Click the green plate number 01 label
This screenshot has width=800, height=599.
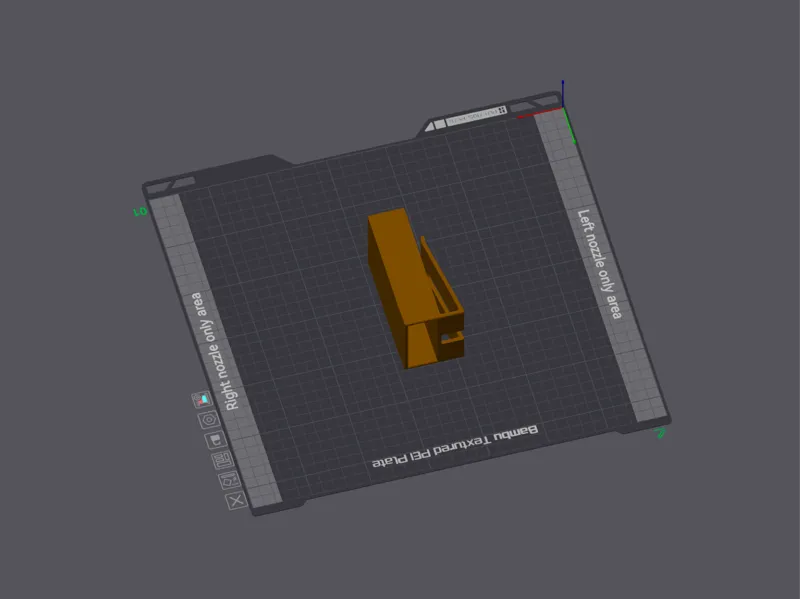click(140, 211)
